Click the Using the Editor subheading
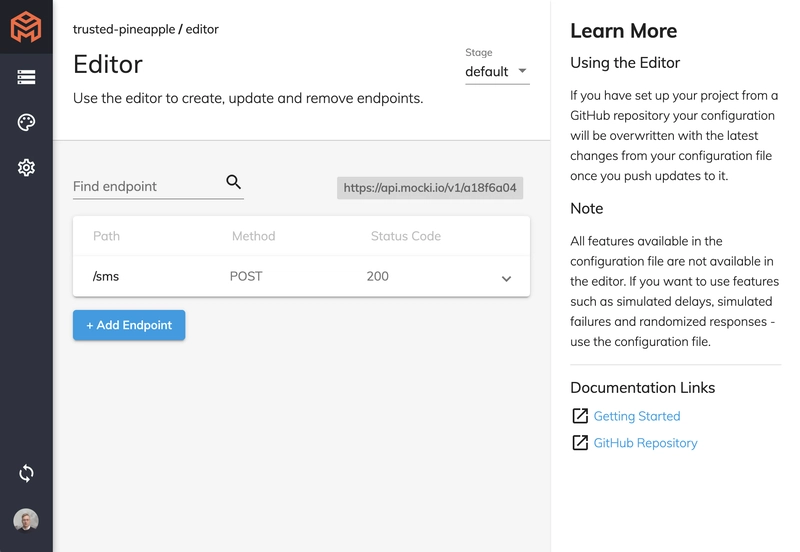 pos(625,63)
